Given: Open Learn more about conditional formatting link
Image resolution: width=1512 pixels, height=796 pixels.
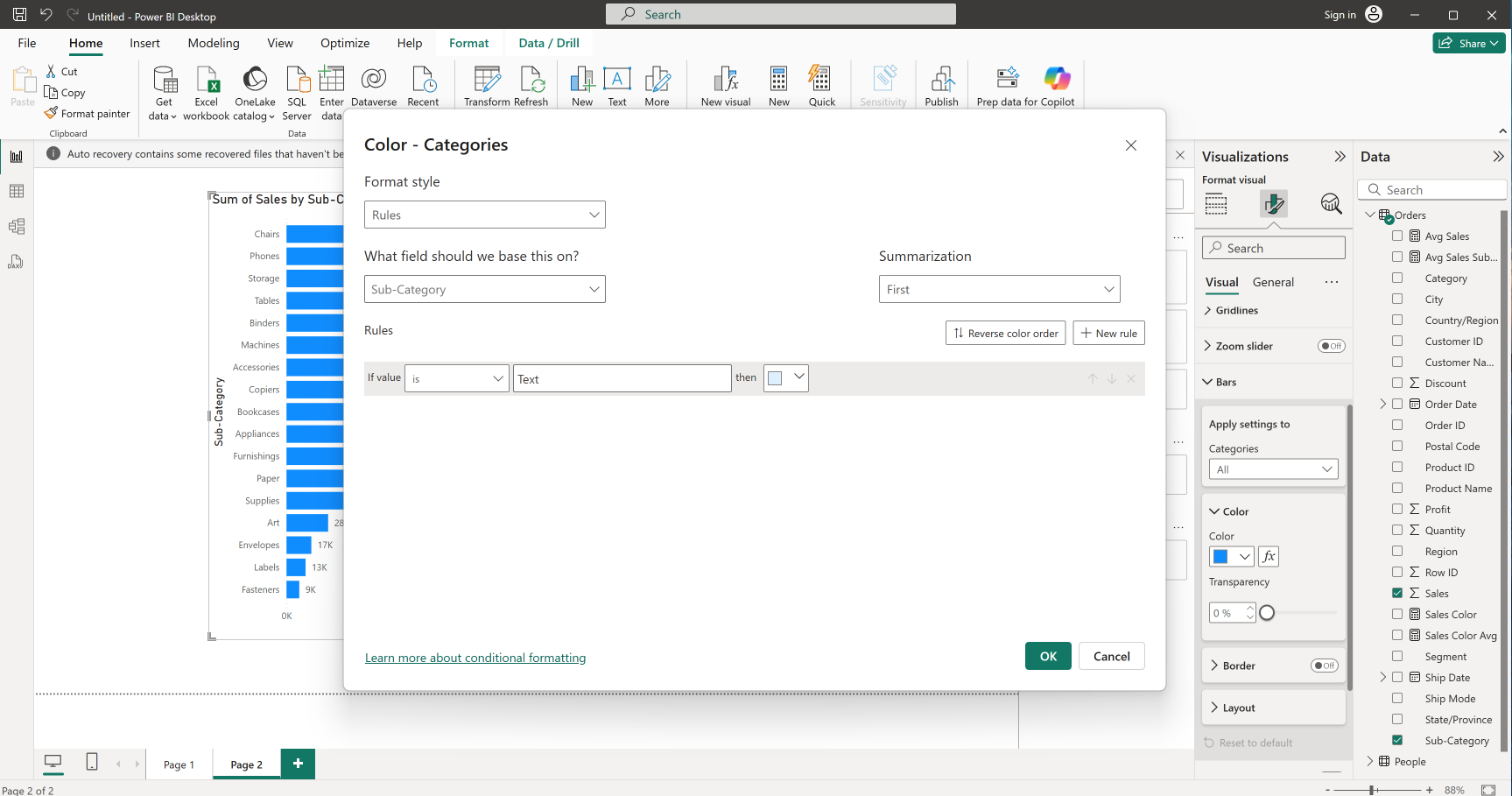Looking at the screenshot, I should pos(475,659).
